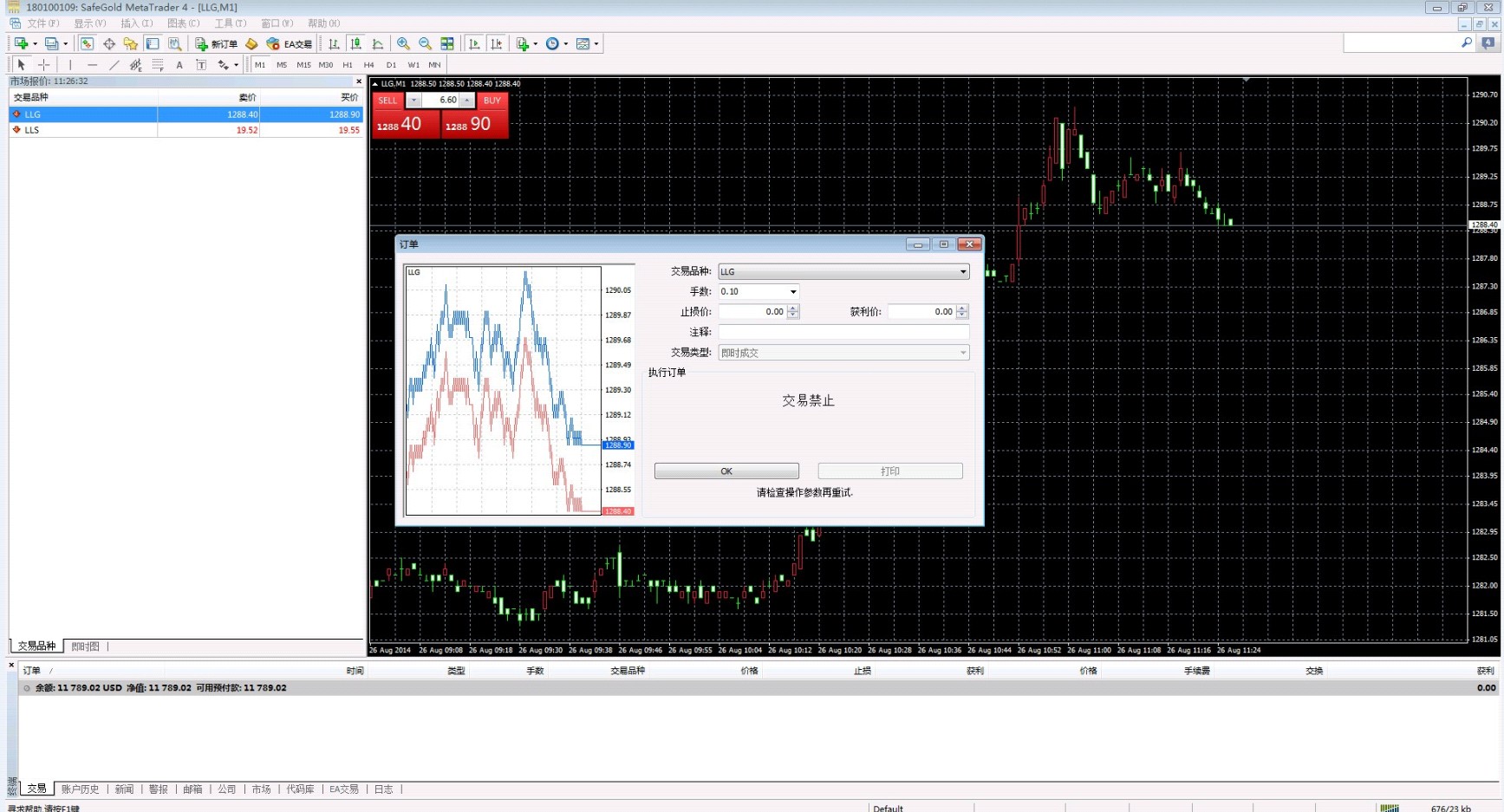Viewport: 1504px width, 812px height.
Task: Switch to D1 timeframe
Action: (392, 65)
